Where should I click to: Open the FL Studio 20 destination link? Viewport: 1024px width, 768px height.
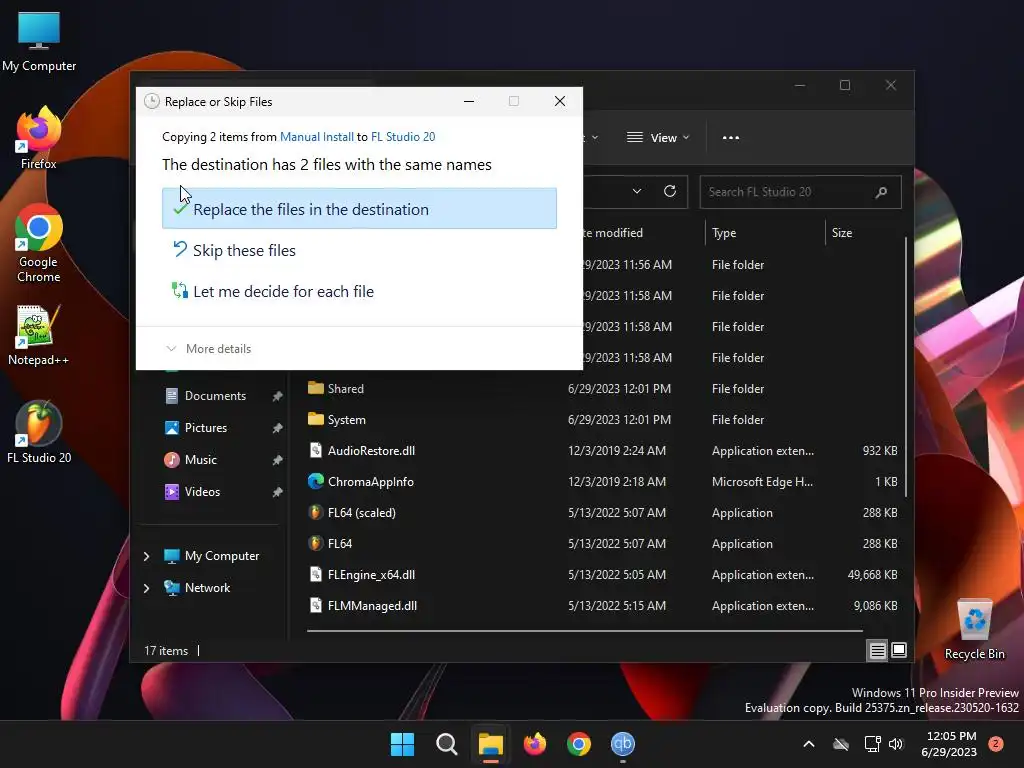point(403,136)
